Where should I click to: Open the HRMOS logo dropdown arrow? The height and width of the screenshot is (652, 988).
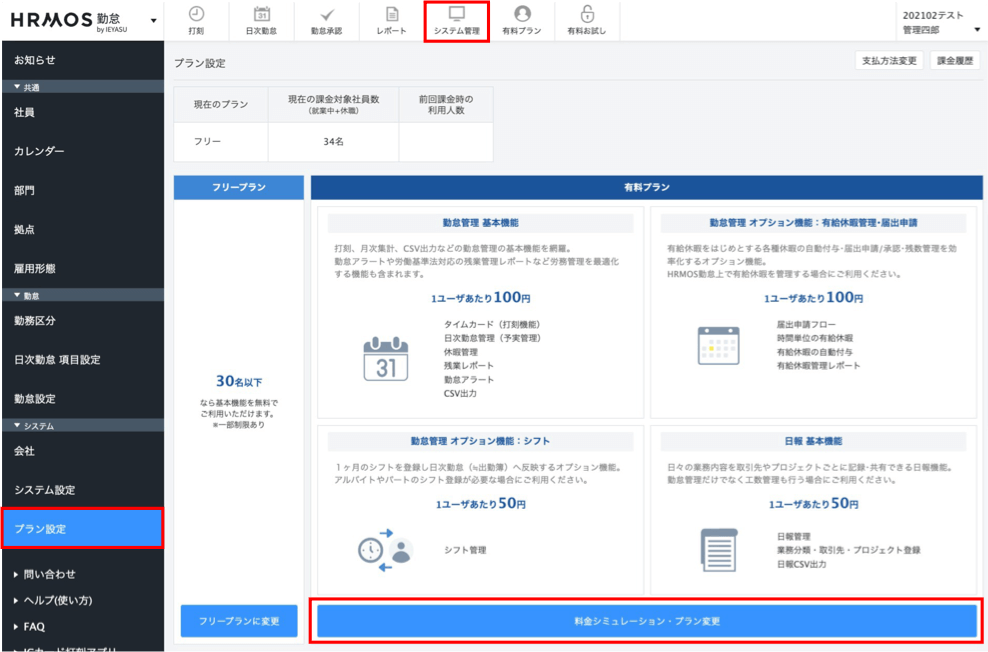click(153, 21)
